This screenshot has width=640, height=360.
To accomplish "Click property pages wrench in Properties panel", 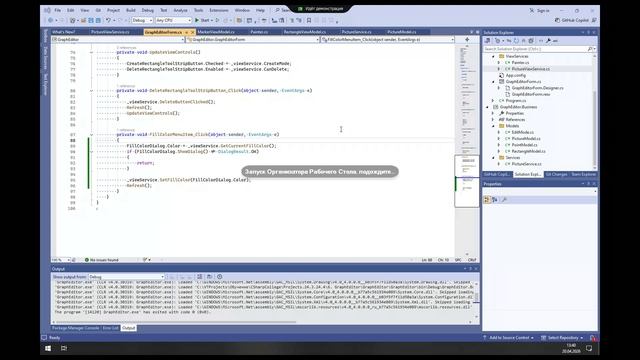I will 504,200.
